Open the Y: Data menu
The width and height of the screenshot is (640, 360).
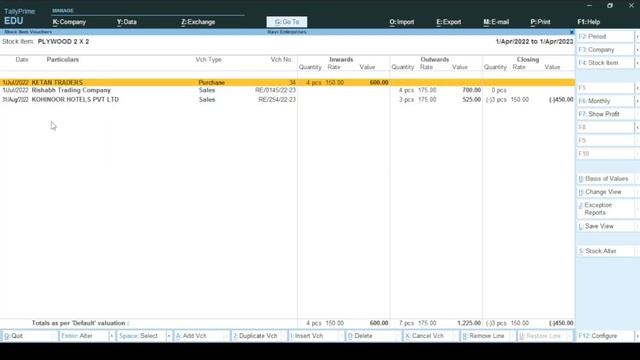pos(127,22)
